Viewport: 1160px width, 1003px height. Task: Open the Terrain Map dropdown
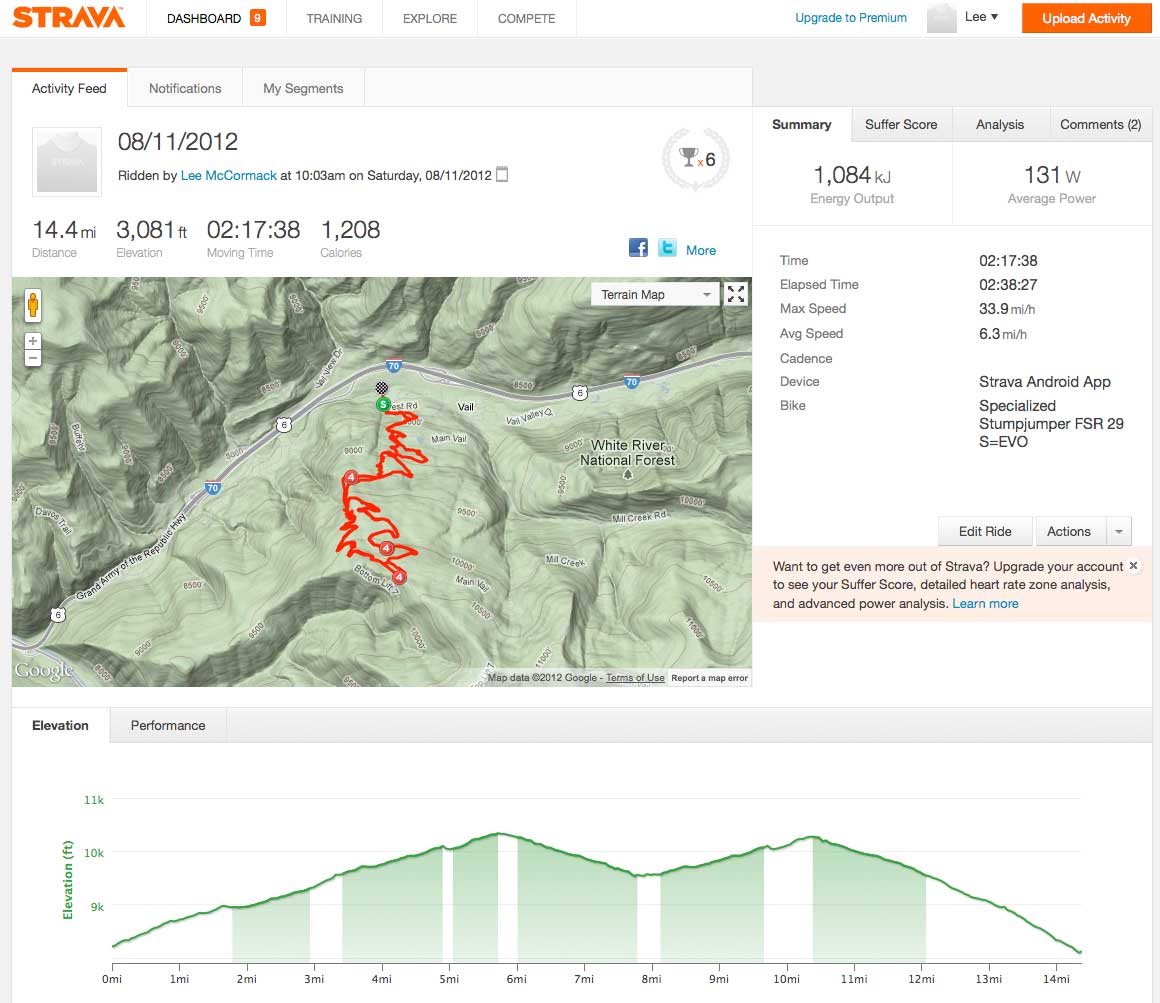[x=655, y=294]
